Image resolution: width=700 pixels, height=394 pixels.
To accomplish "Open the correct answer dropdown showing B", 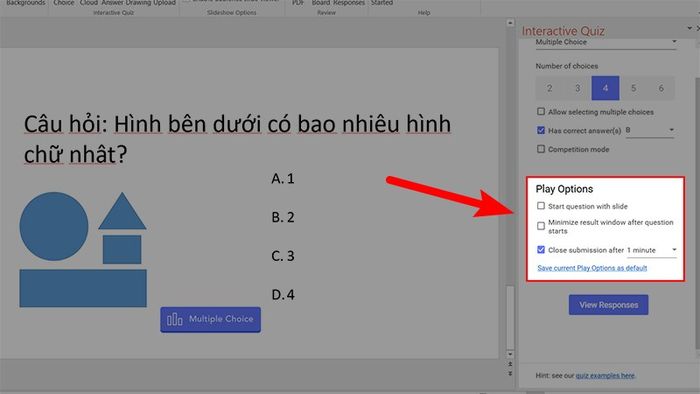I will point(650,130).
